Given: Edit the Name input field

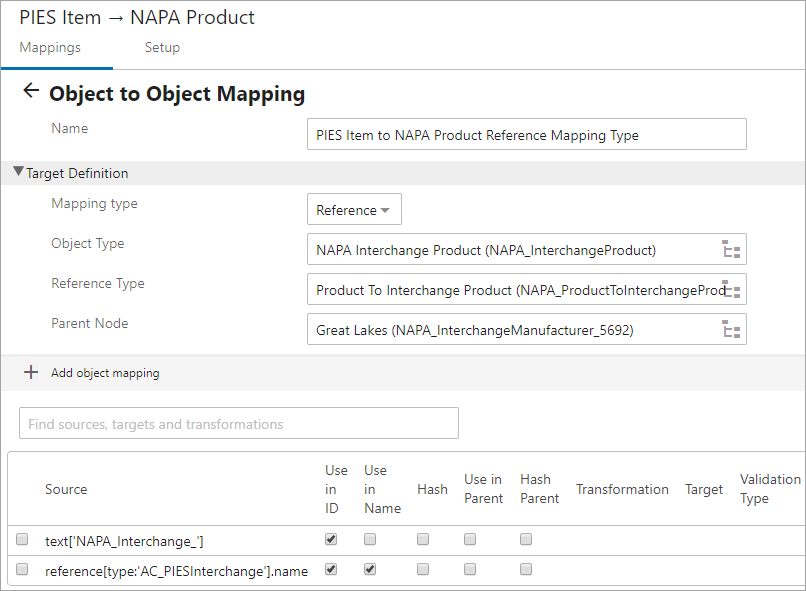Looking at the screenshot, I should click(527, 134).
